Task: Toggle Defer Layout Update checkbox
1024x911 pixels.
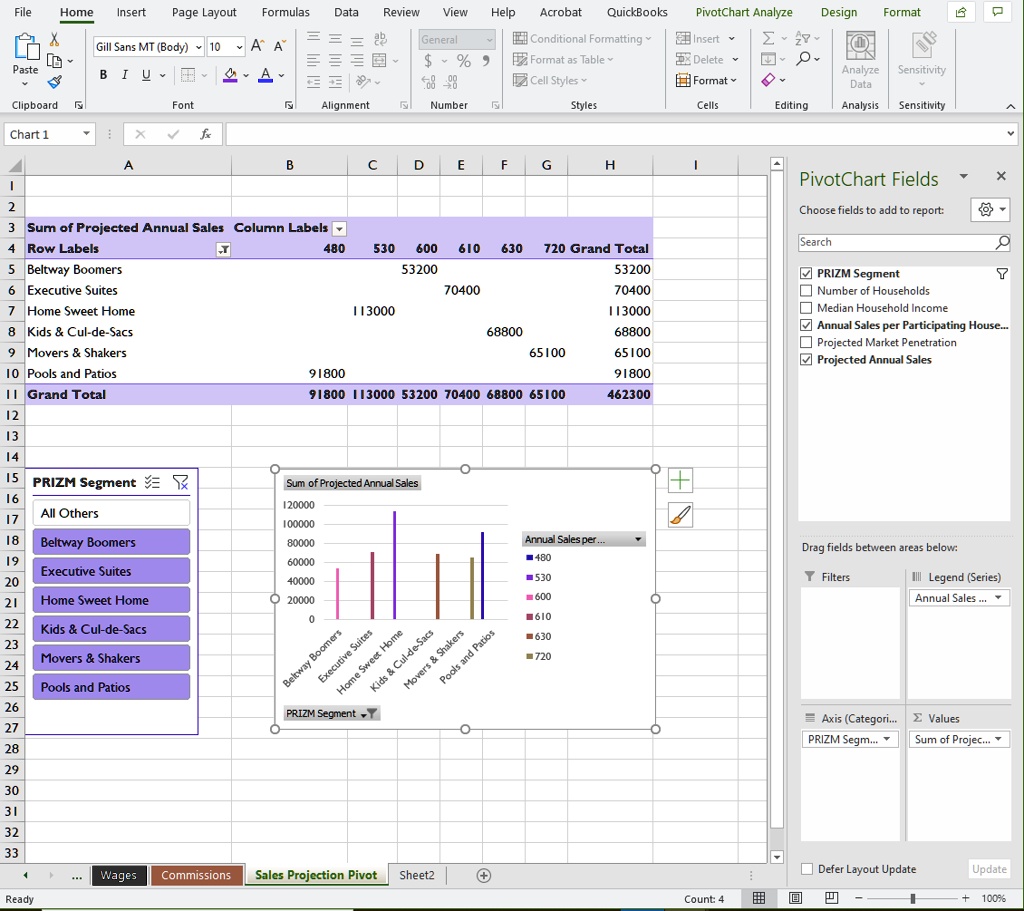Action: coord(805,869)
